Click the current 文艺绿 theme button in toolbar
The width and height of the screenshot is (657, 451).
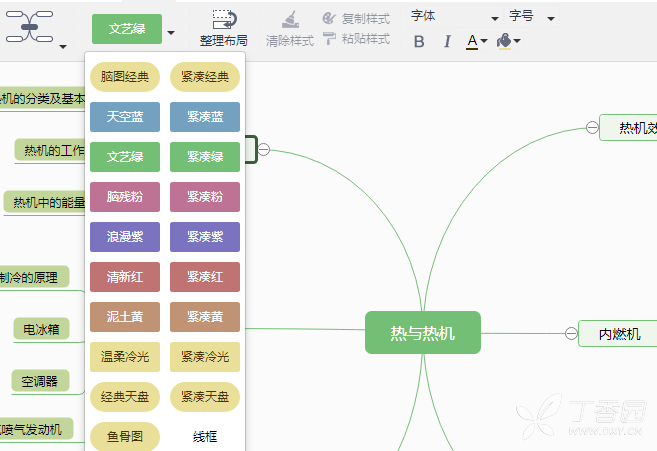point(127,29)
